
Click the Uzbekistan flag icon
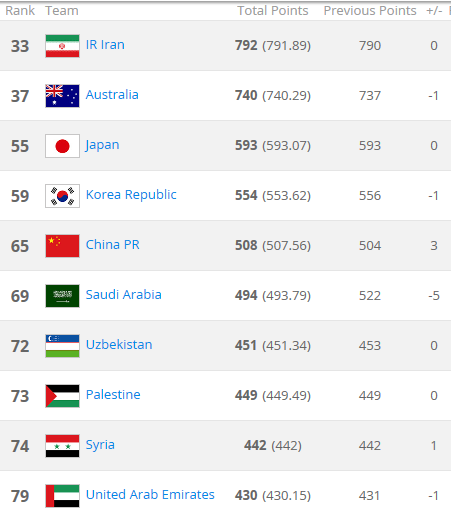(x=62, y=346)
